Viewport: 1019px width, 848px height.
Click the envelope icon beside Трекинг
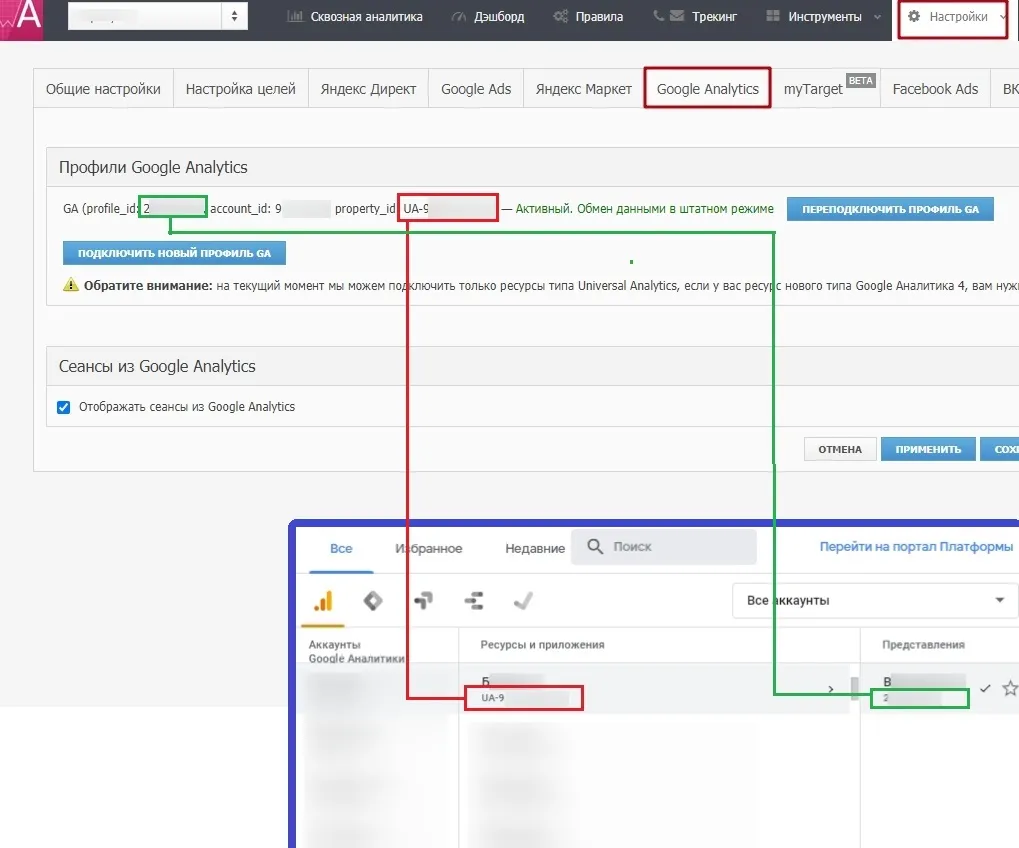click(x=677, y=16)
